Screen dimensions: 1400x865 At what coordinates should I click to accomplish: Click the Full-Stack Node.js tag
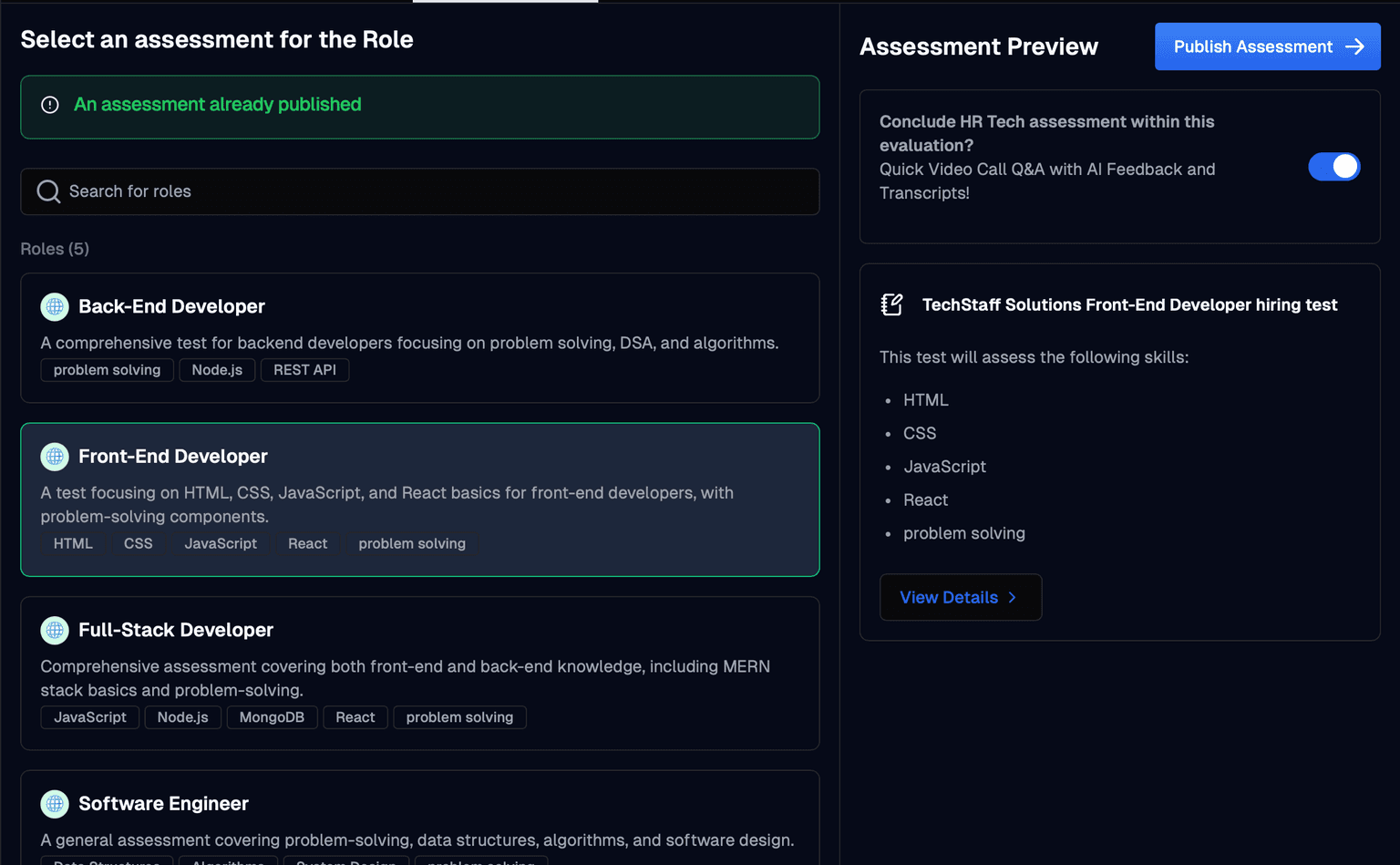pyautogui.click(x=182, y=717)
